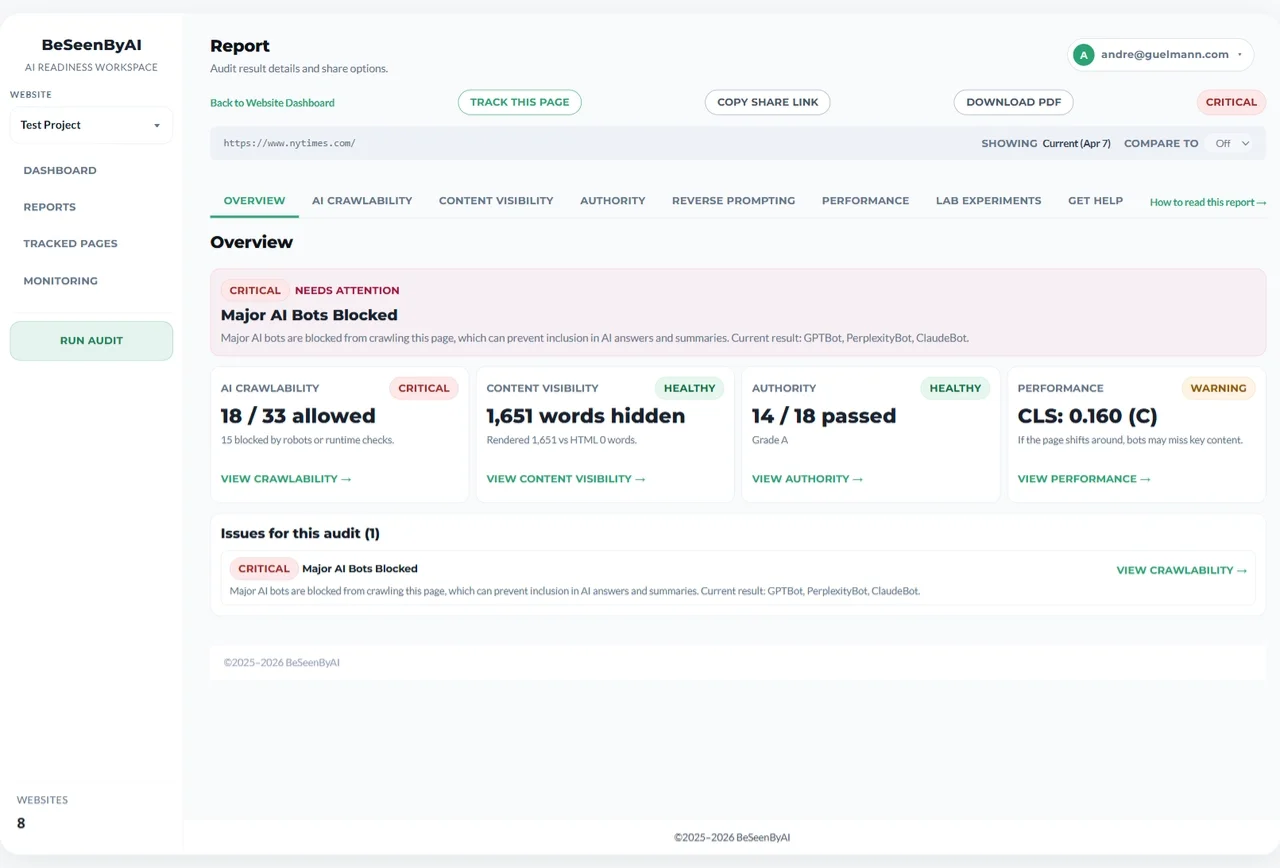The width and height of the screenshot is (1280, 868).
Task: Click the Healthy badge in Content Visibility card
Action: click(690, 388)
